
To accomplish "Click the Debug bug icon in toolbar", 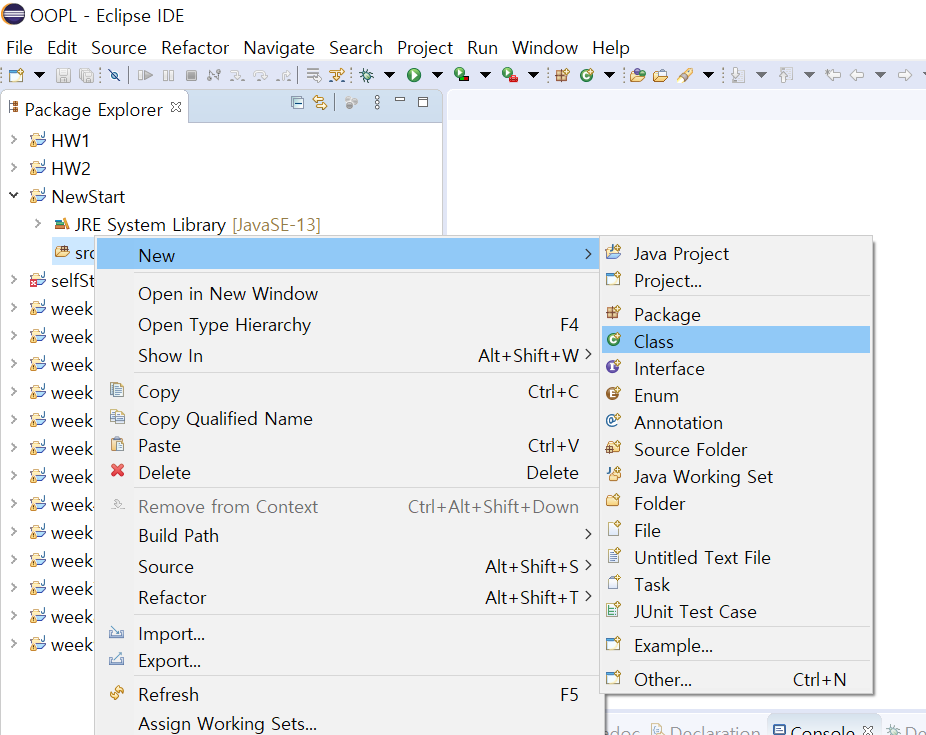I will coord(367,75).
